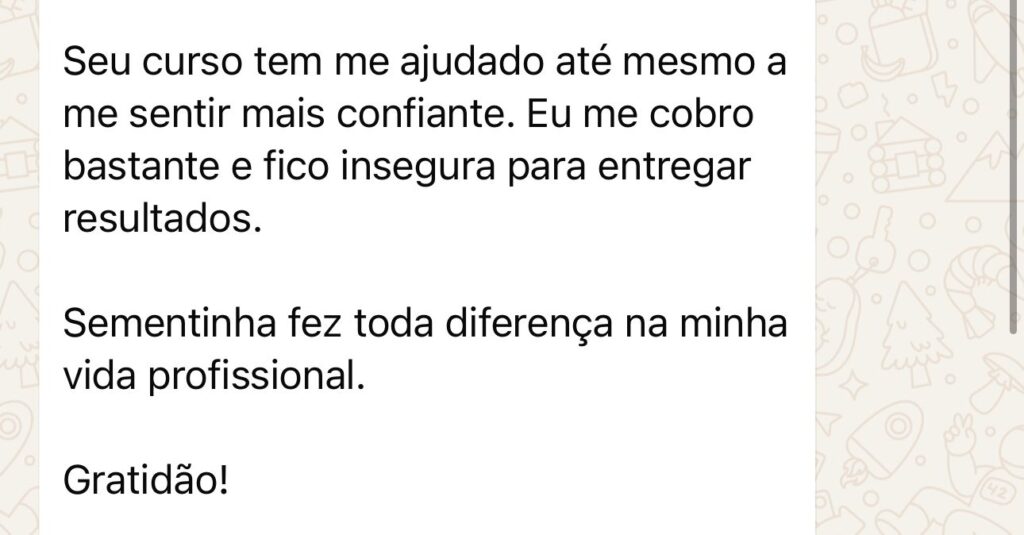The height and width of the screenshot is (535, 1024).
Task: Click the word 'entregar' in the message
Action: (x=674, y=169)
